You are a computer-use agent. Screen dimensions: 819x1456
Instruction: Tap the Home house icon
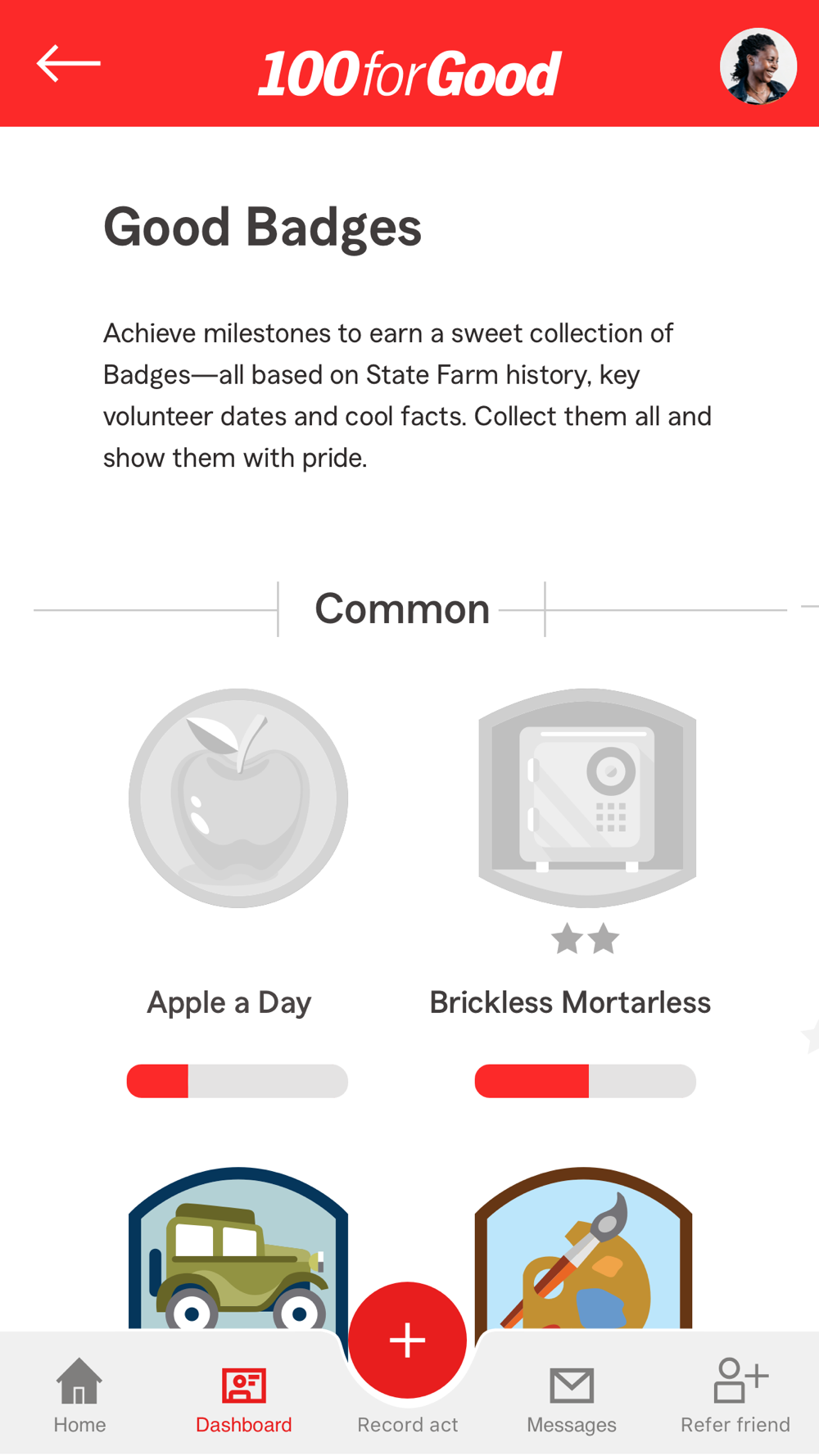pyautogui.click(x=79, y=1382)
